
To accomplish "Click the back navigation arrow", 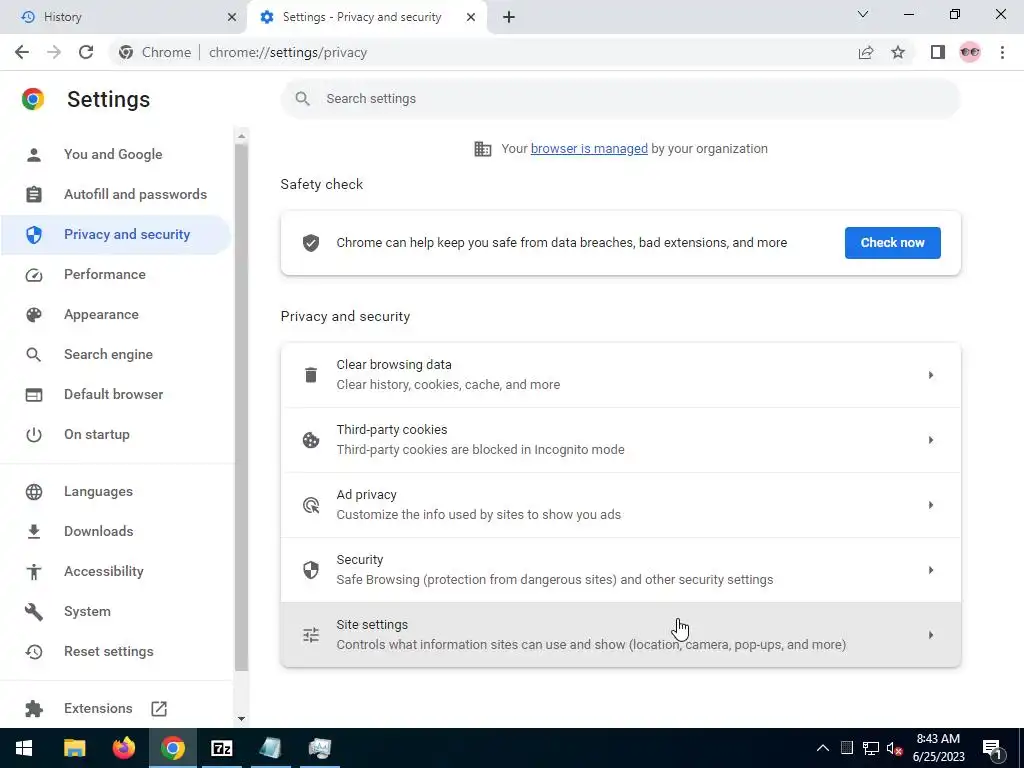I will 22,52.
